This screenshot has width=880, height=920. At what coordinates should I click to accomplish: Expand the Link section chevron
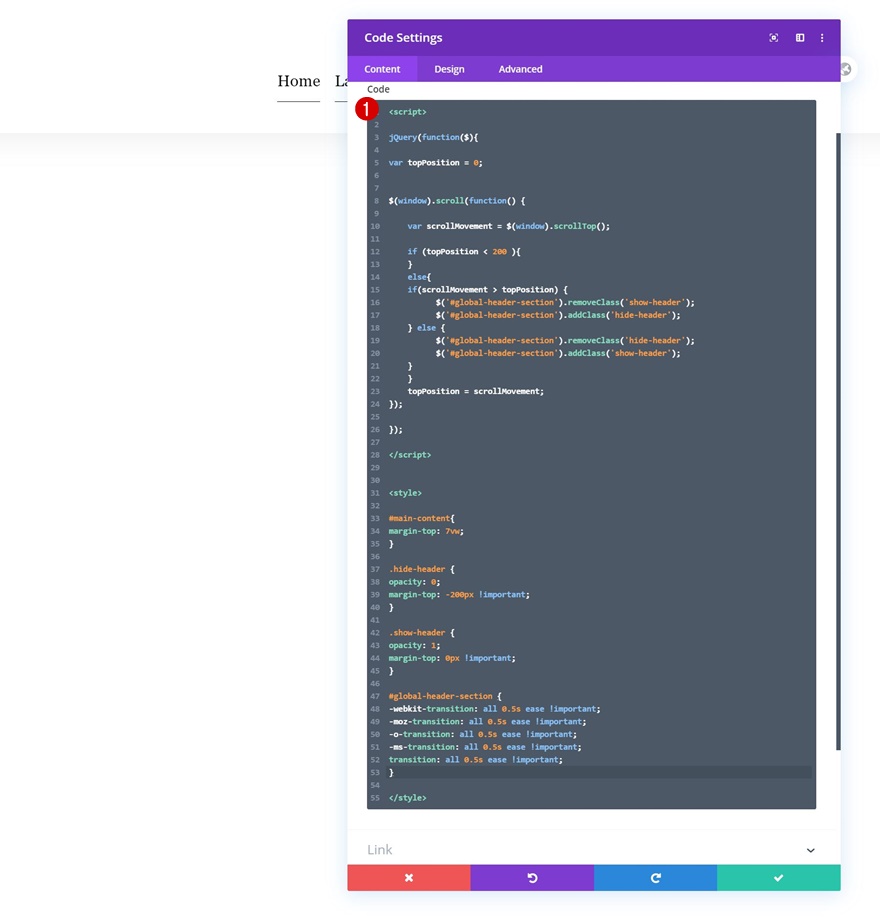810,850
